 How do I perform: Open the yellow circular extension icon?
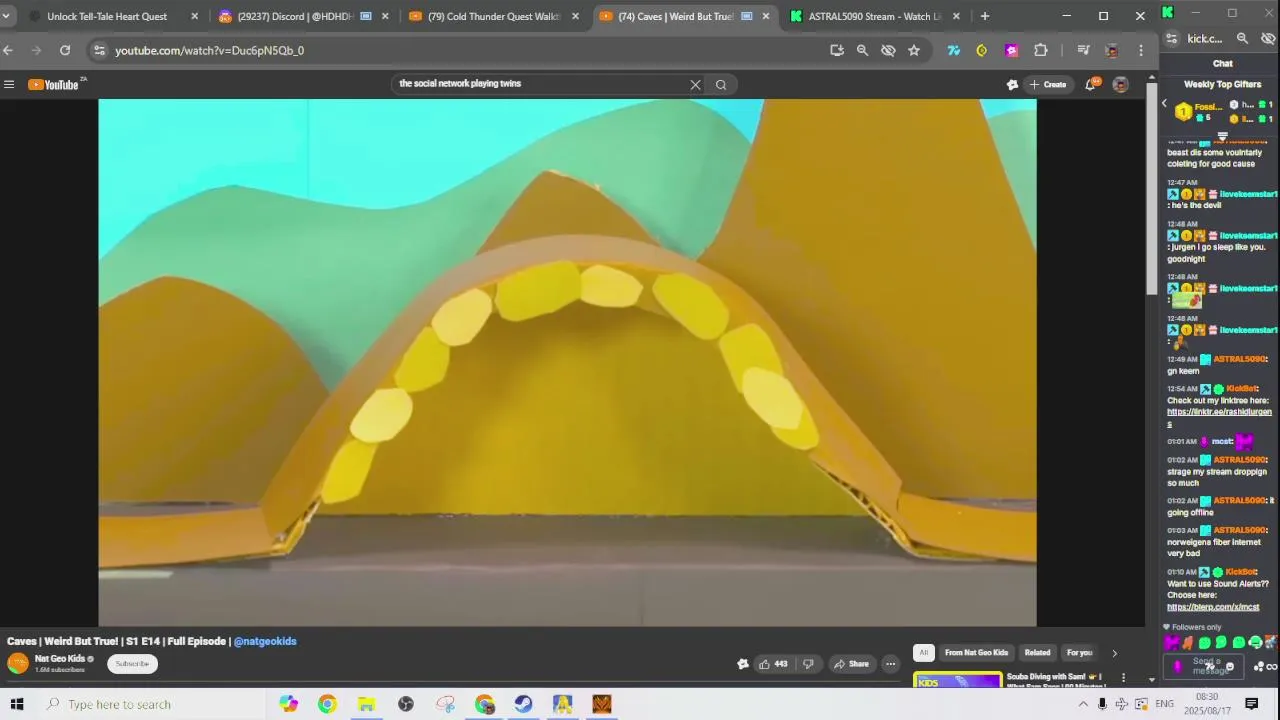coord(982,50)
